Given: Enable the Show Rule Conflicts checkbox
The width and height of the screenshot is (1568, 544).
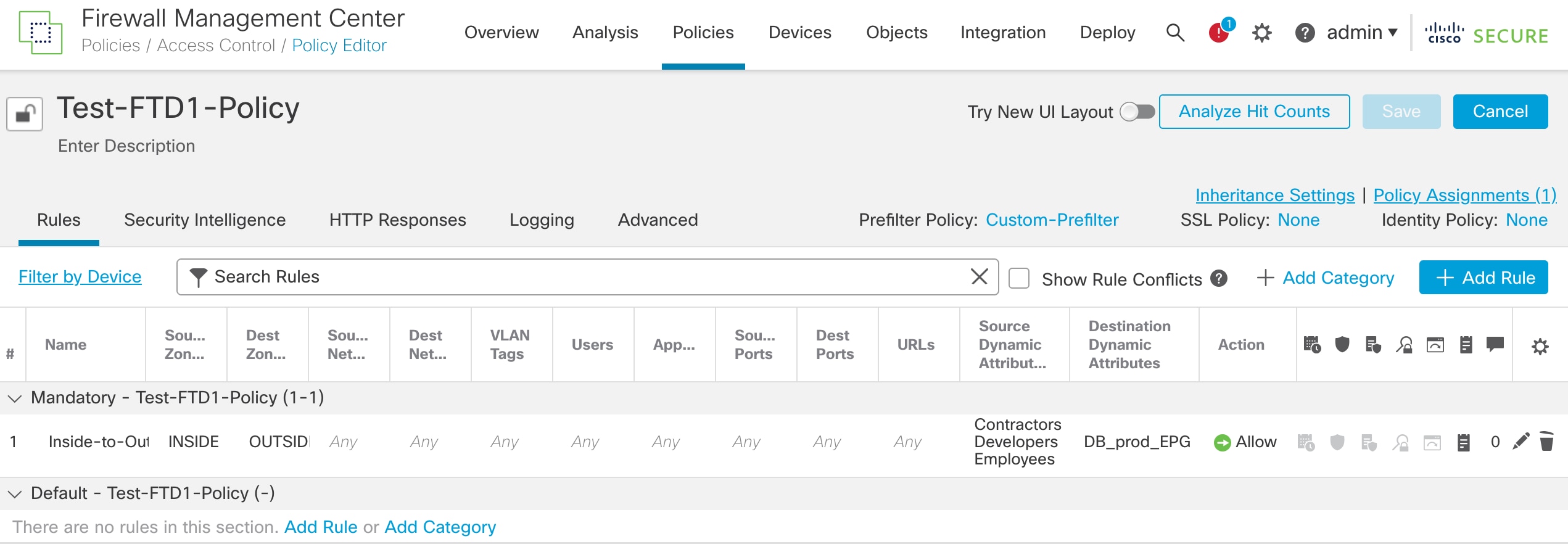Looking at the screenshot, I should point(1019,278).
